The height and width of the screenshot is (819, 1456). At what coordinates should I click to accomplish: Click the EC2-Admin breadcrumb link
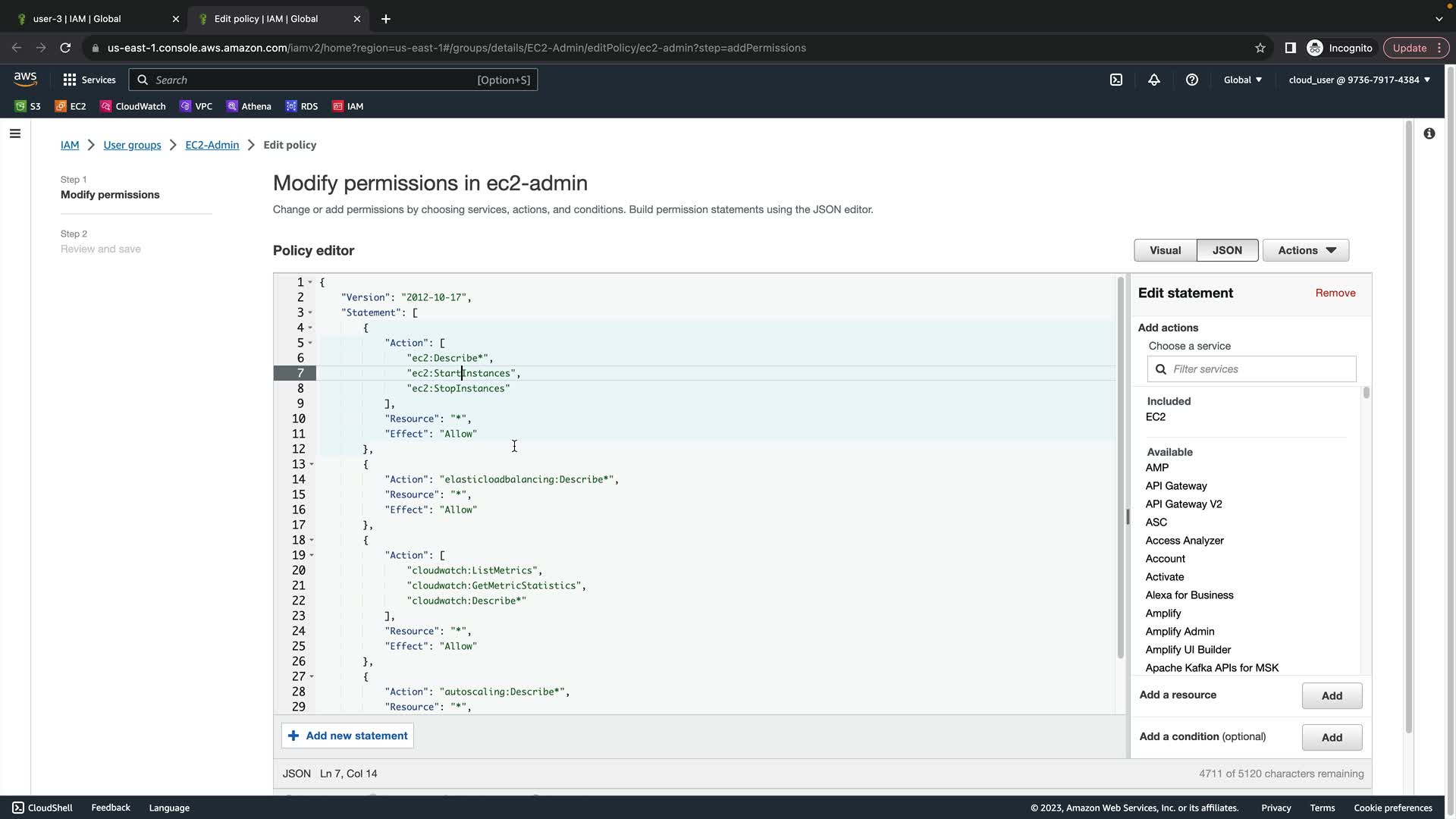click(212, 145)
